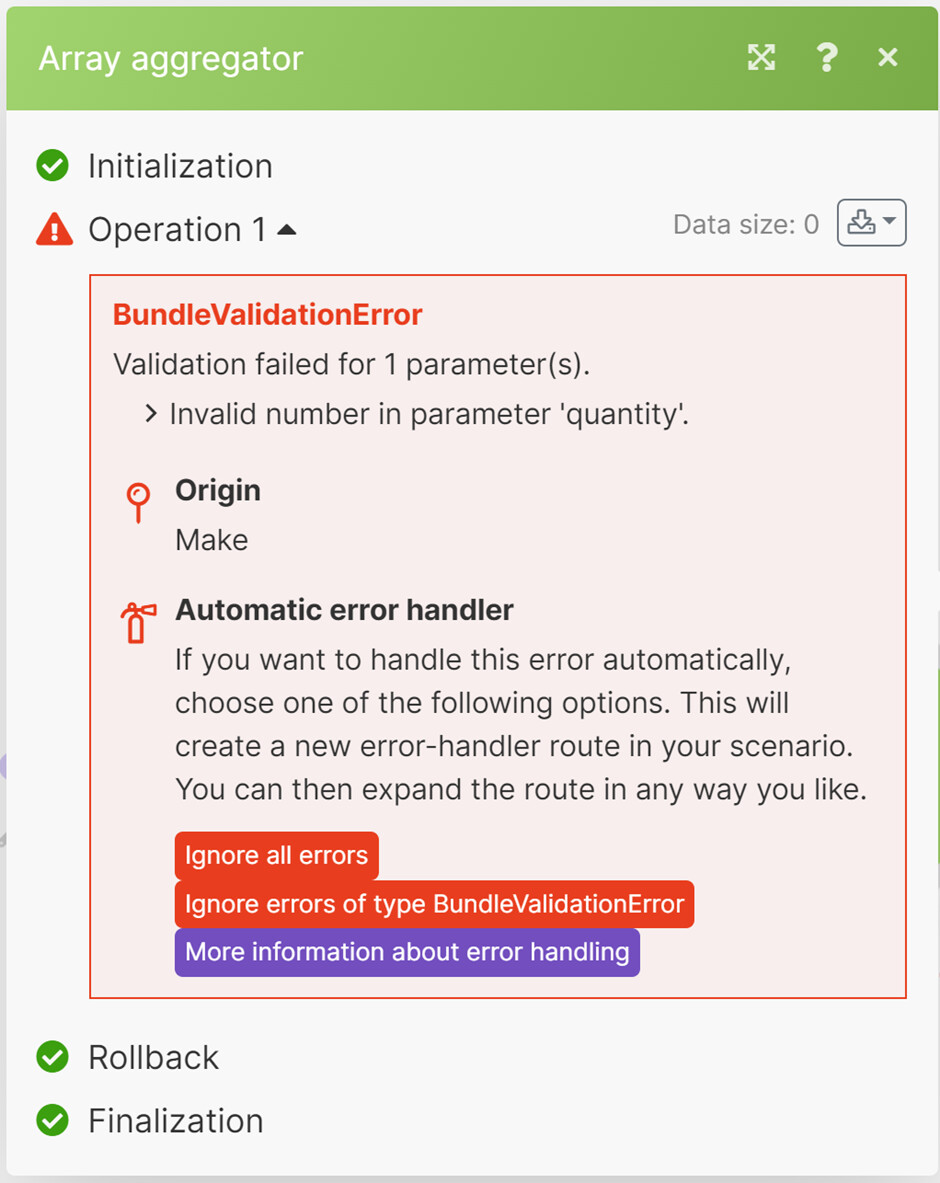Click the Rollback green check icon

pyautogui.click(x=52, y=1057)
